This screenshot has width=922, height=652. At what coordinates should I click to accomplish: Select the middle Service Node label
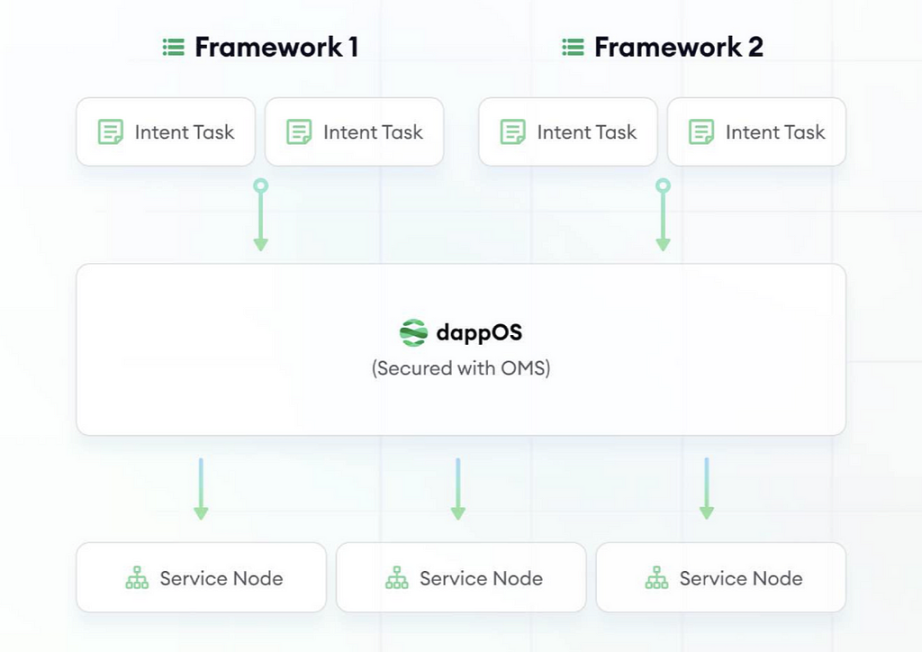point(482,579)
